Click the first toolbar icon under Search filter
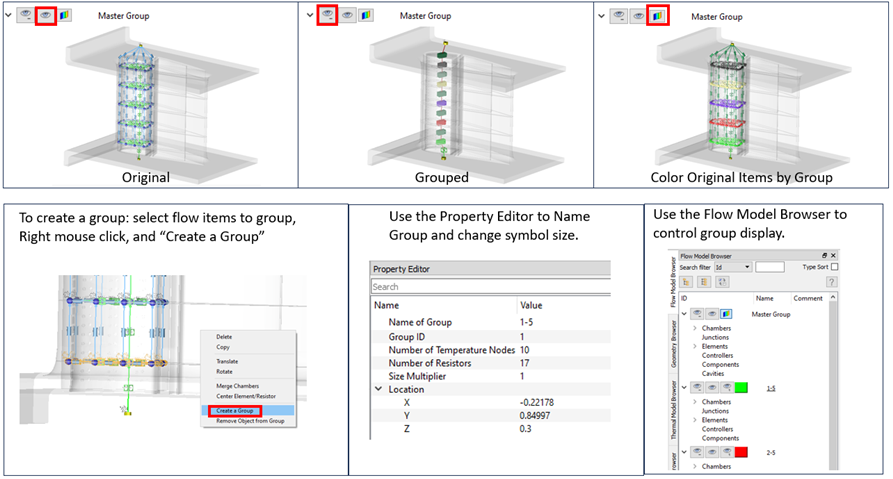 point(686,283)
